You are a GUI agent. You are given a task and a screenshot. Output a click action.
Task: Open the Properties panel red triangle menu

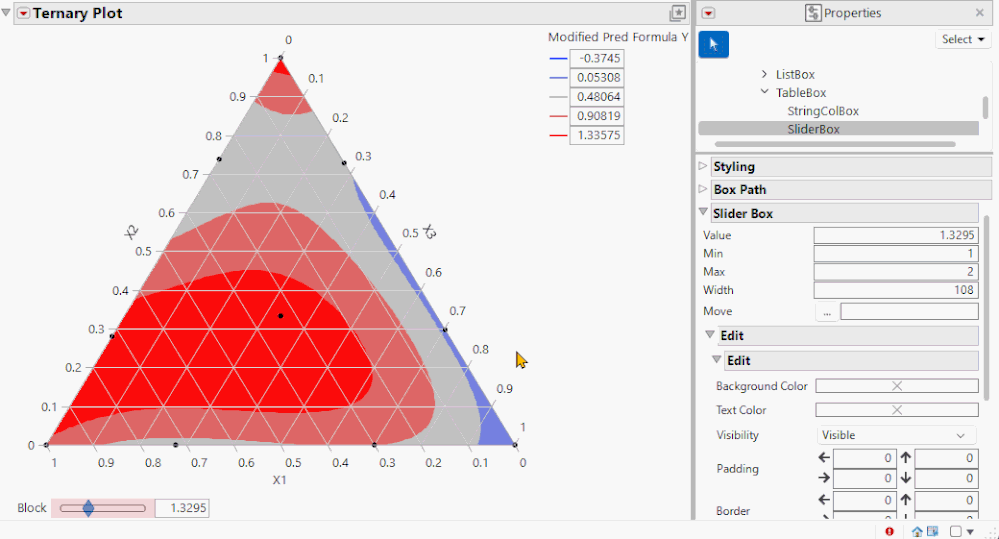(708, 13)
